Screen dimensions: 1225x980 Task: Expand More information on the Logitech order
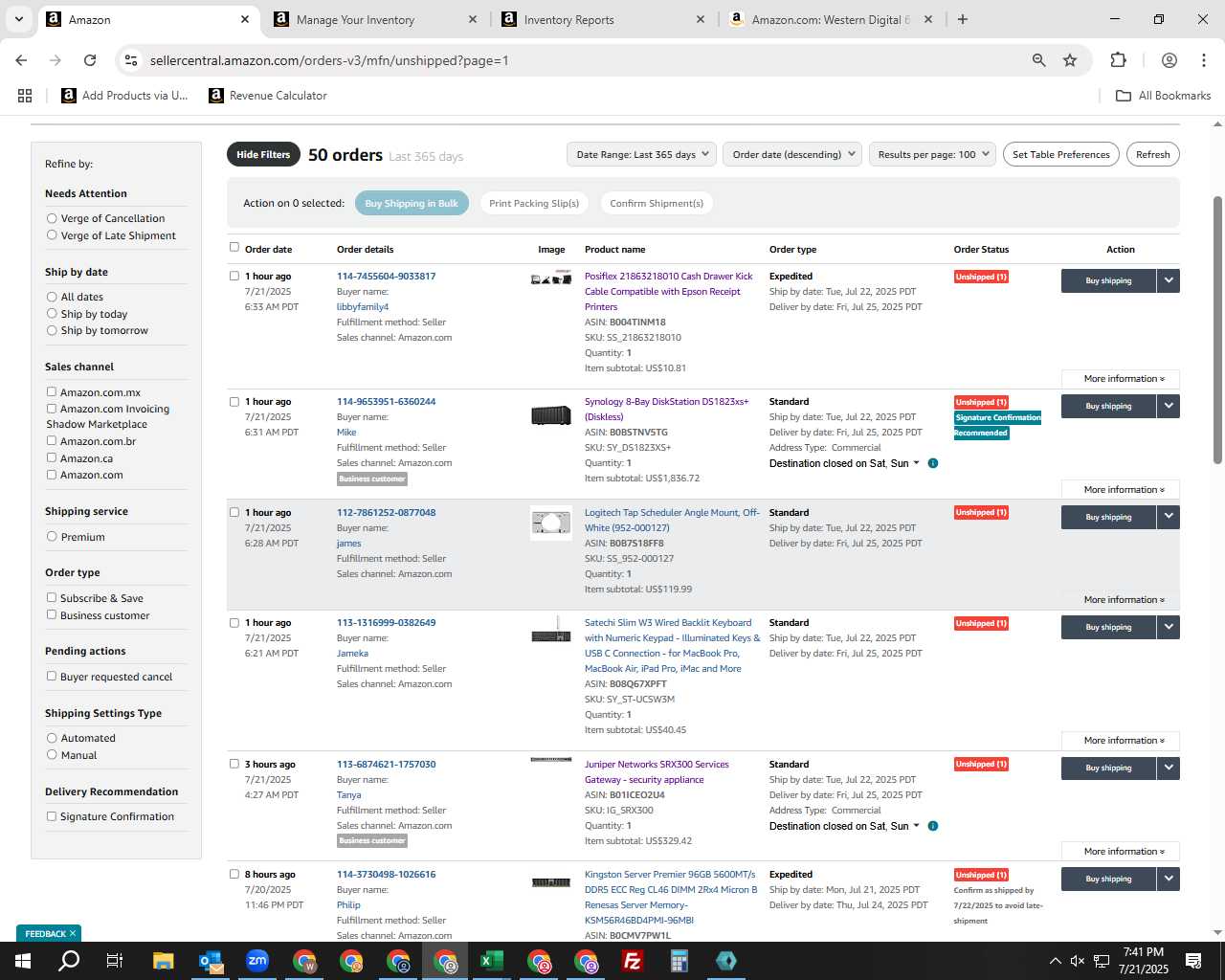1121,600
